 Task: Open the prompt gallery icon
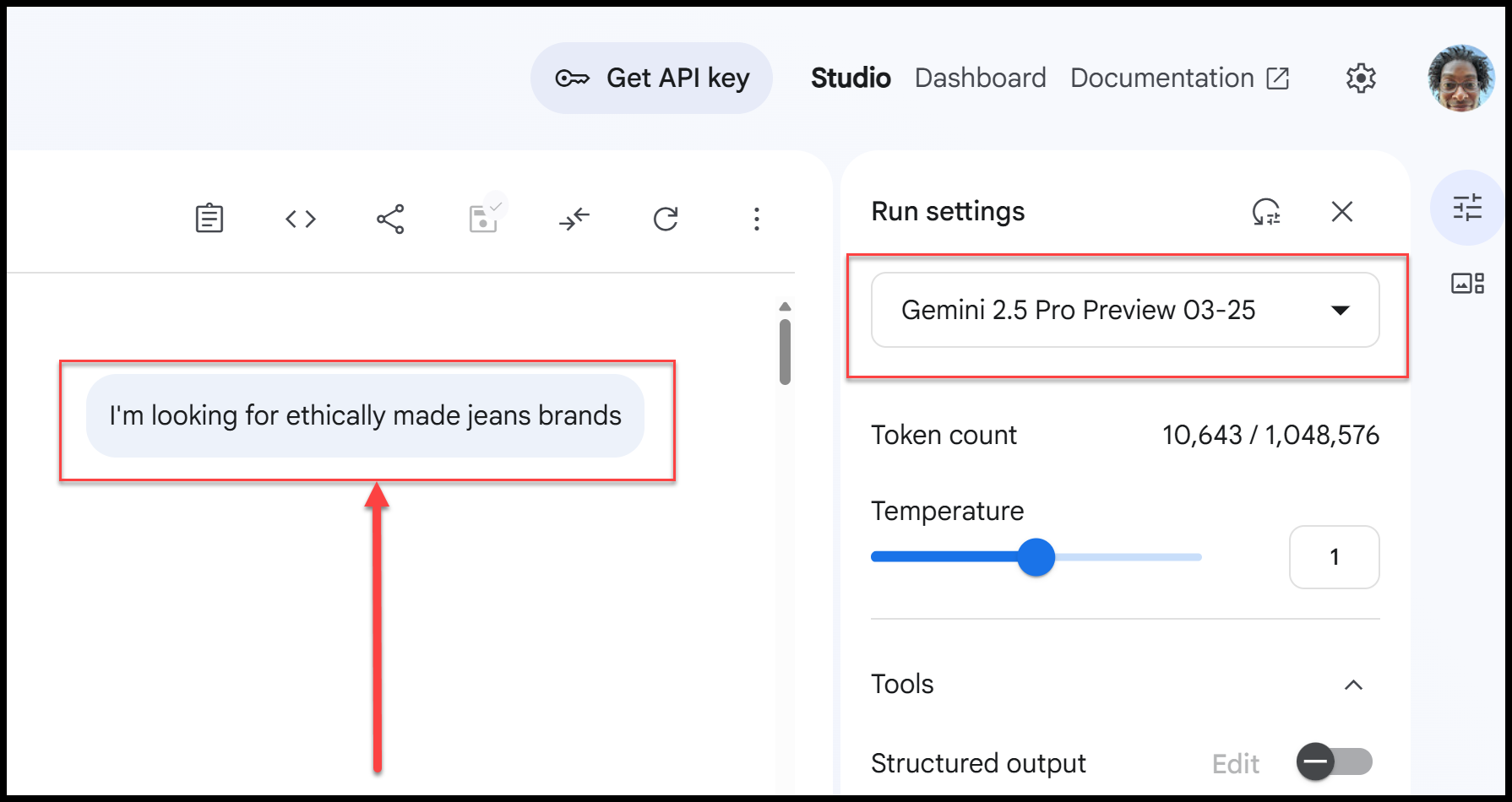click(1467, 284)
